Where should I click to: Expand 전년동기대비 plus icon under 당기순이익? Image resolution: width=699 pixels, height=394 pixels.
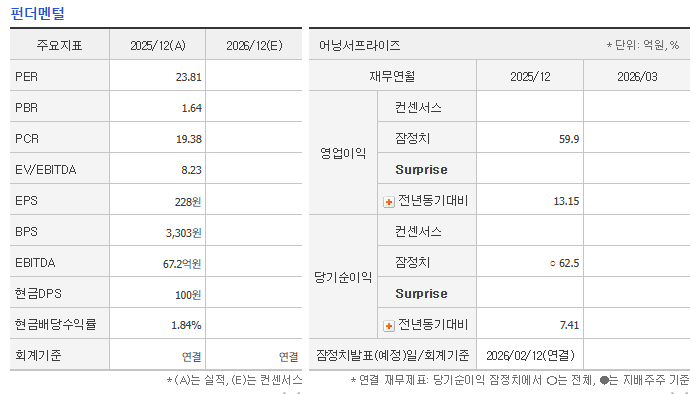coord(389,326)
